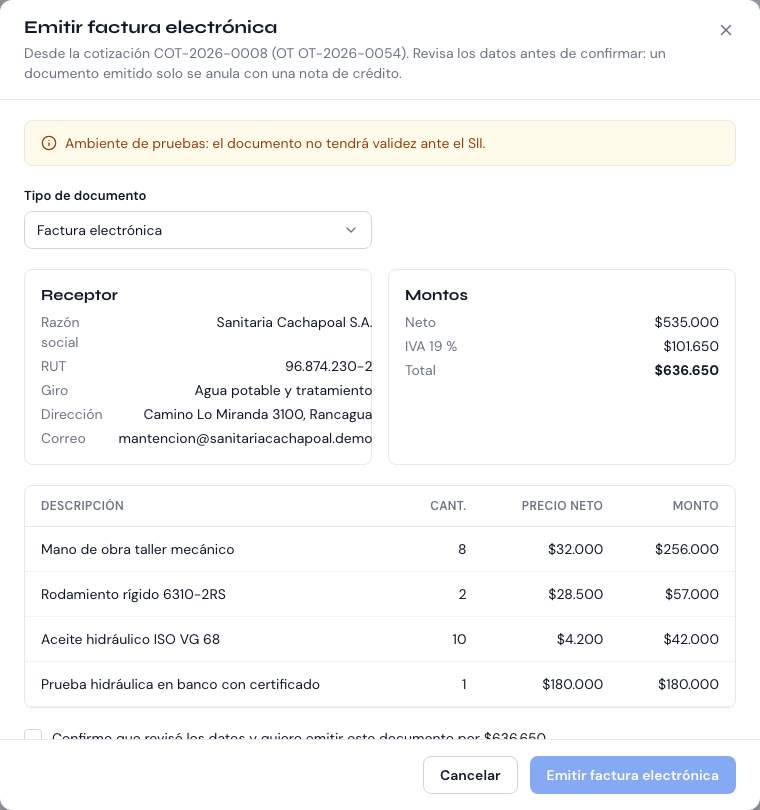Click the DESCRIPCIÓN column header
This screenshot has width=760, height=810.
click(x=82, y=506)
